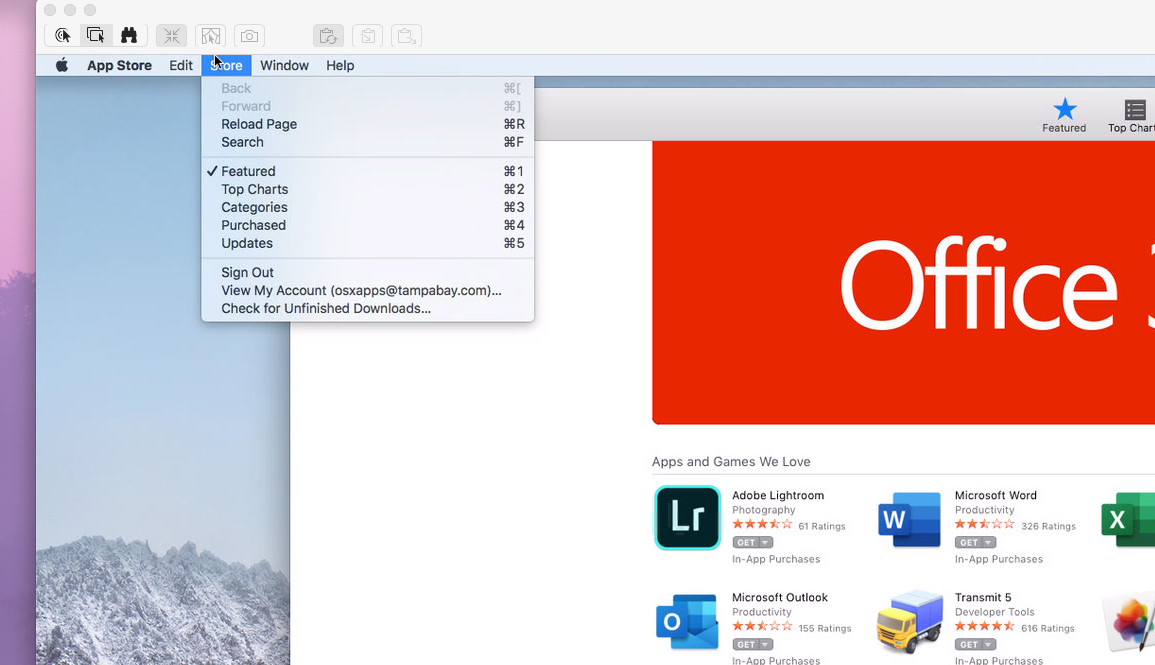Viewport: 1155px width, 665px height.
Task: Click Adobe Lightroom star rating
Action: point(762,524)
